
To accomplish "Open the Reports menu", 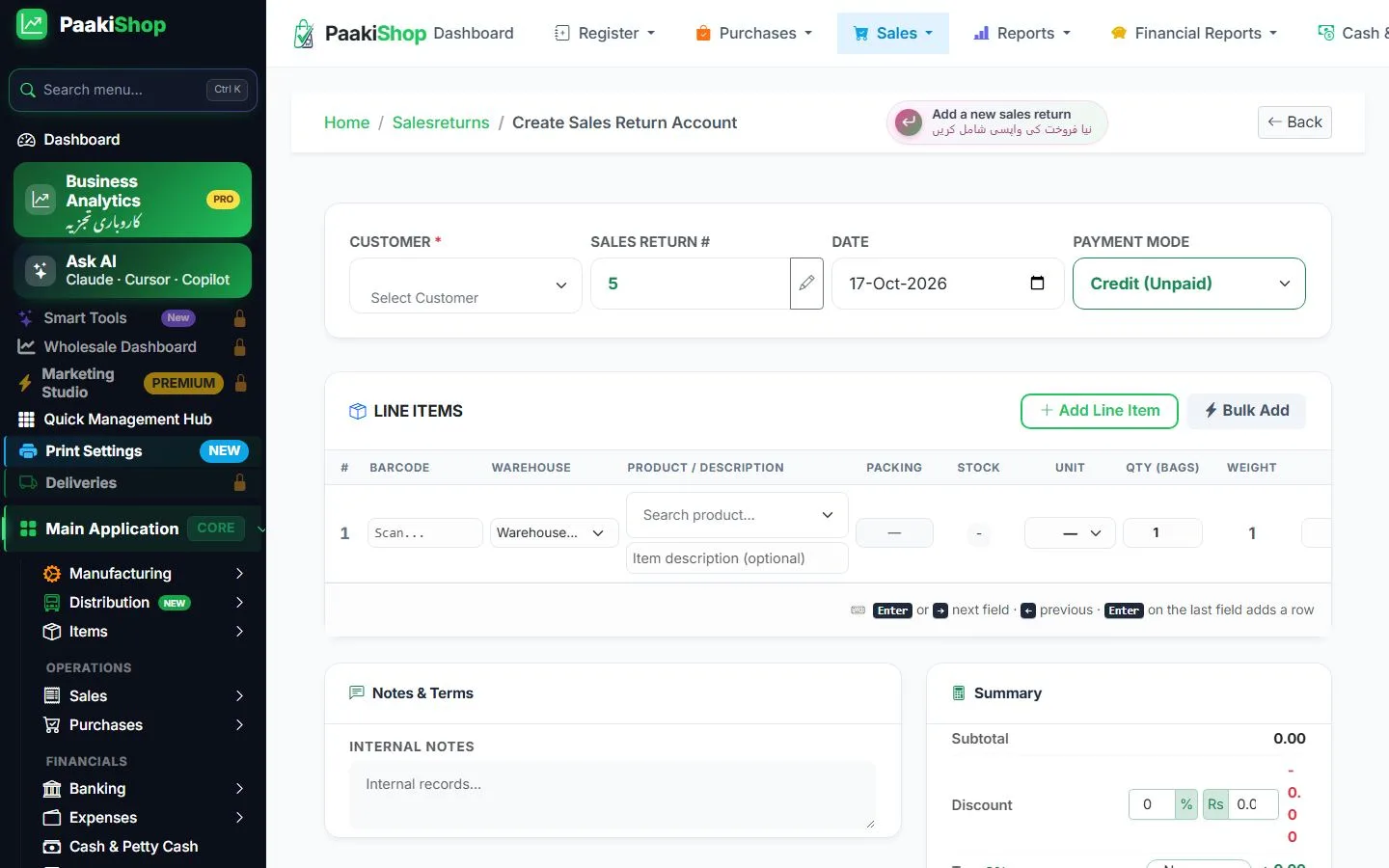I will (x=1021, y=34).
